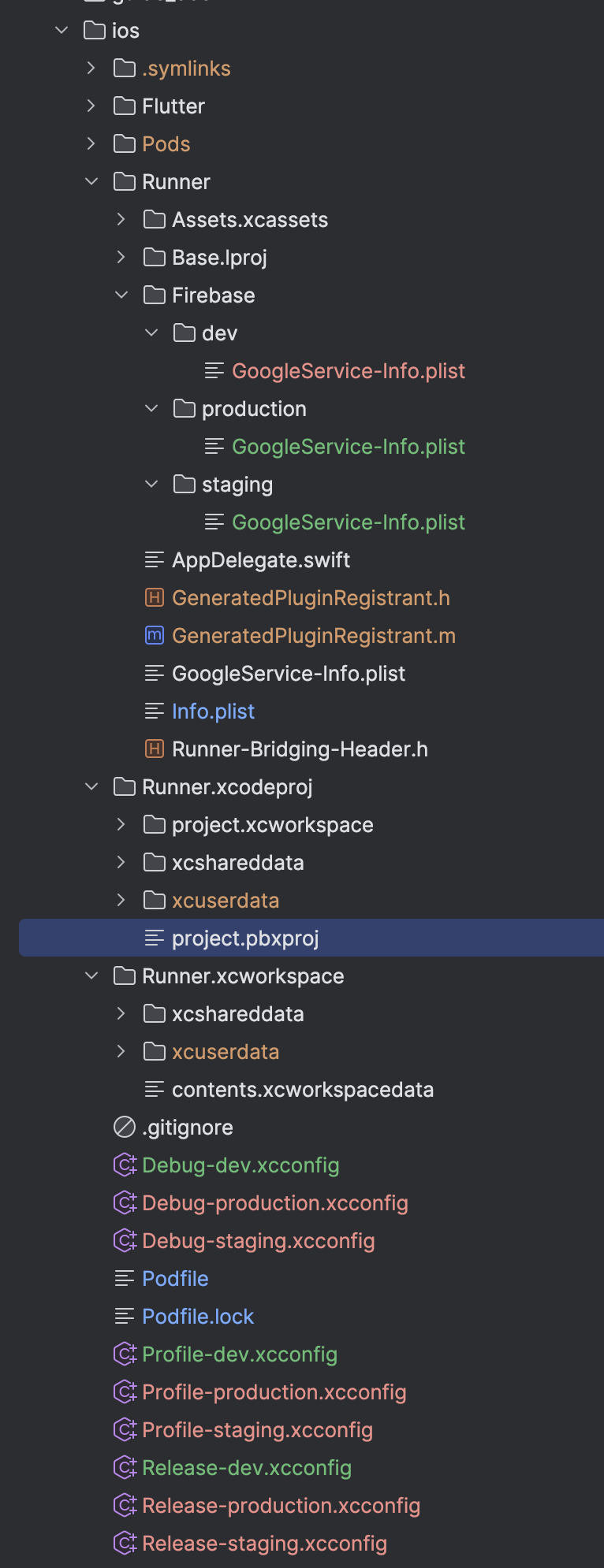Click the Release-production.xcconfig config icon
This screenshot has height=1568, width=604.
pos(125,1506)
